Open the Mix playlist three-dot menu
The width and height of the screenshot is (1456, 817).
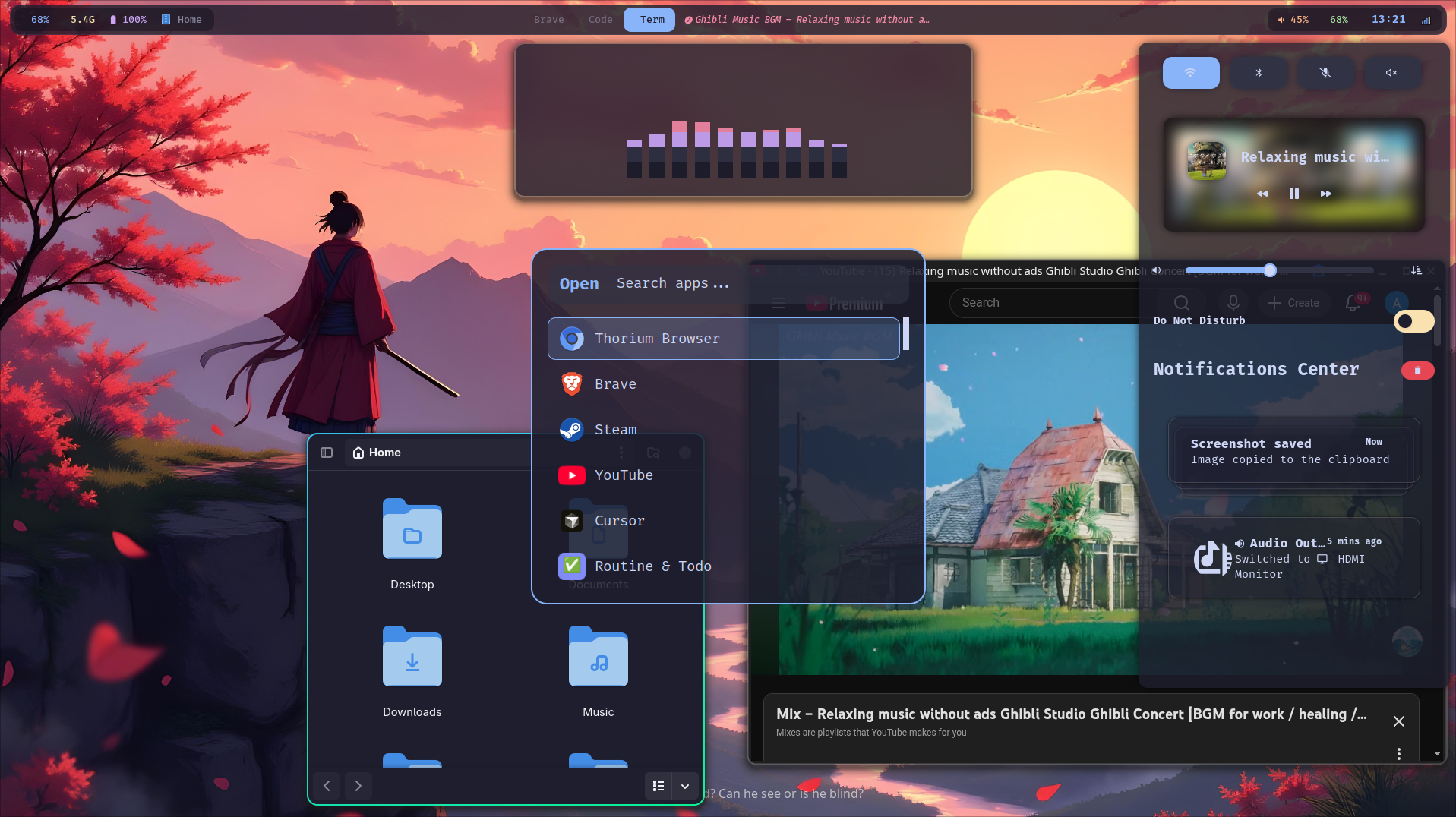[x=1399, y=754]
